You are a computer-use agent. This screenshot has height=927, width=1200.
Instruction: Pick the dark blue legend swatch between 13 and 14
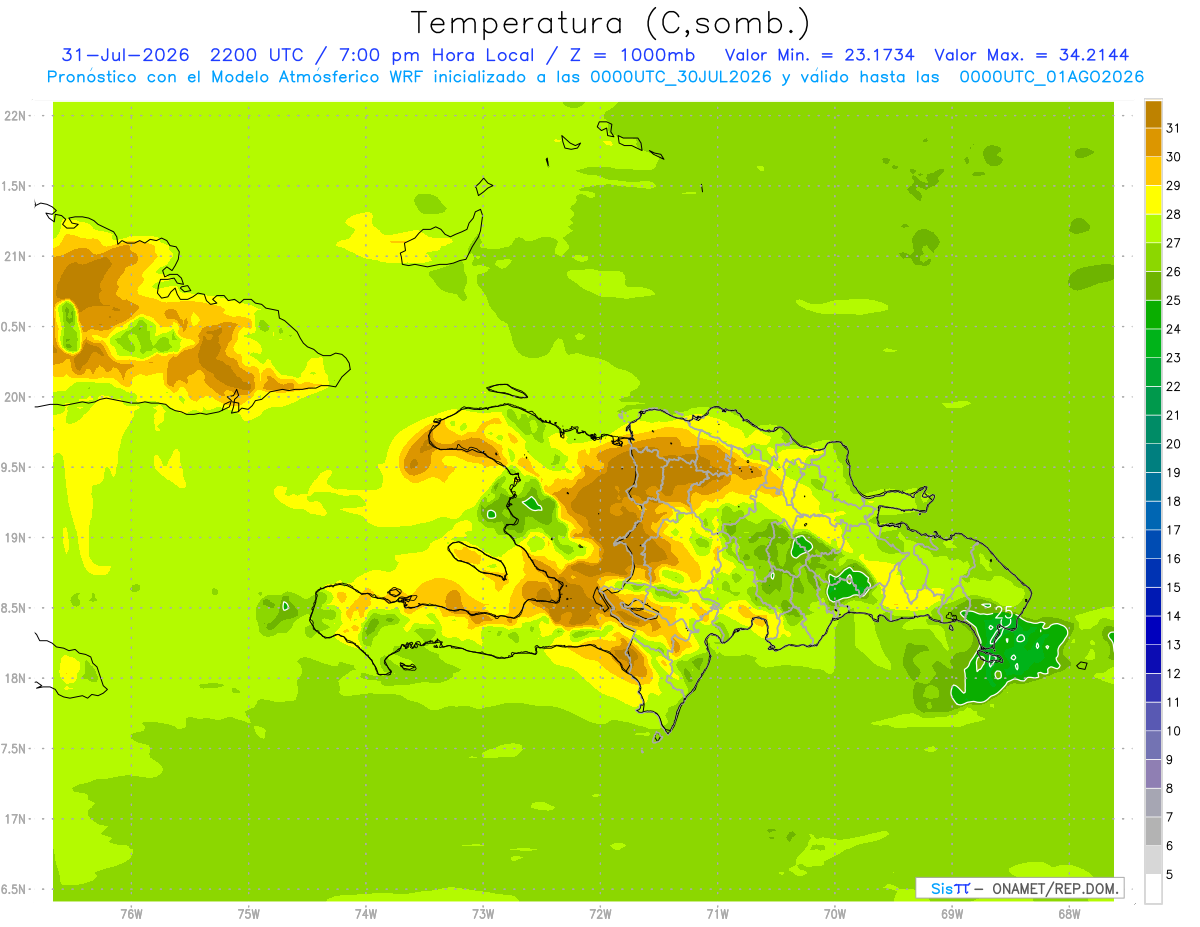[1153, 630]
